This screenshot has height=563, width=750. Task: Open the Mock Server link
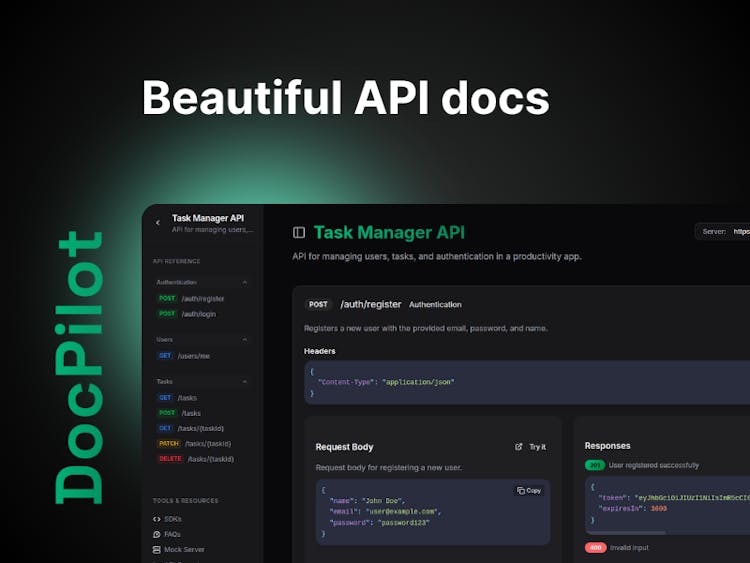pyautogui.click(x=184, y=550)
